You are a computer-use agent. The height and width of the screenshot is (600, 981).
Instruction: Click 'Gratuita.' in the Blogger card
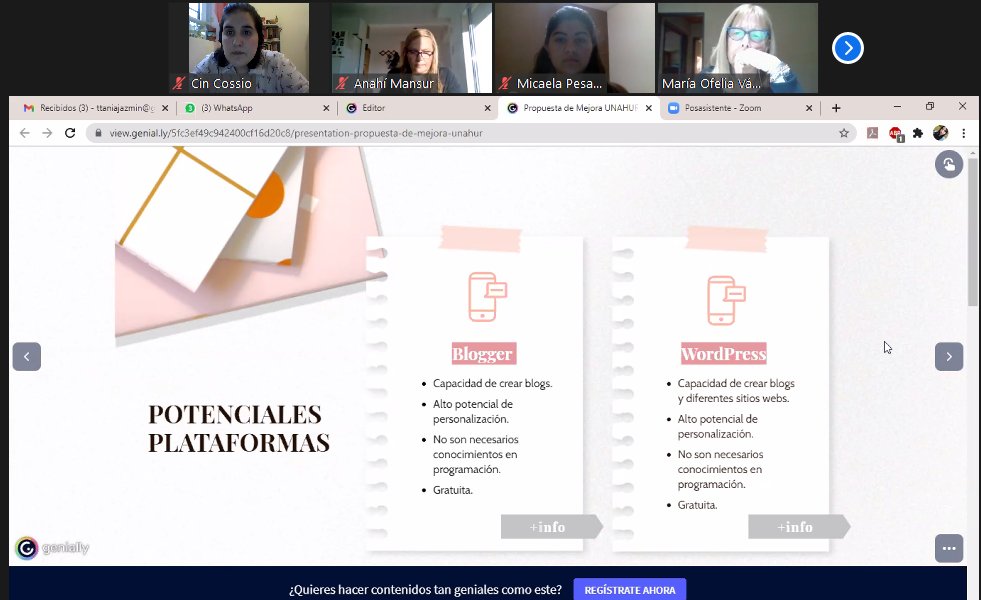(453, 490)
